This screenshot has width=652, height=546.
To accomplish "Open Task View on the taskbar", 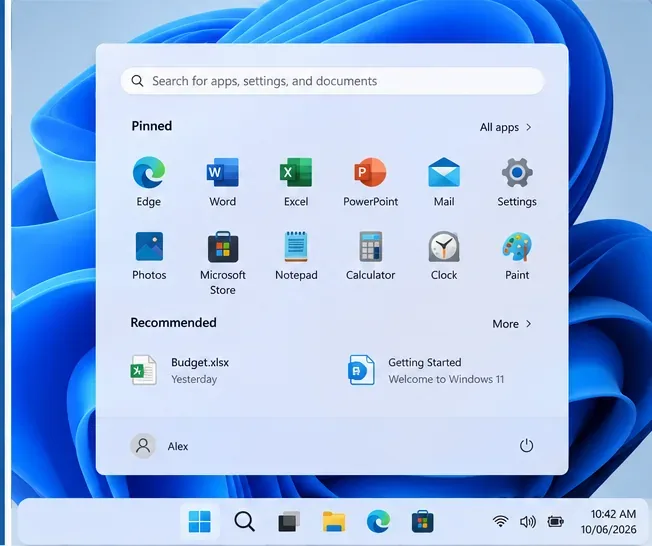I will coord(289,521).
